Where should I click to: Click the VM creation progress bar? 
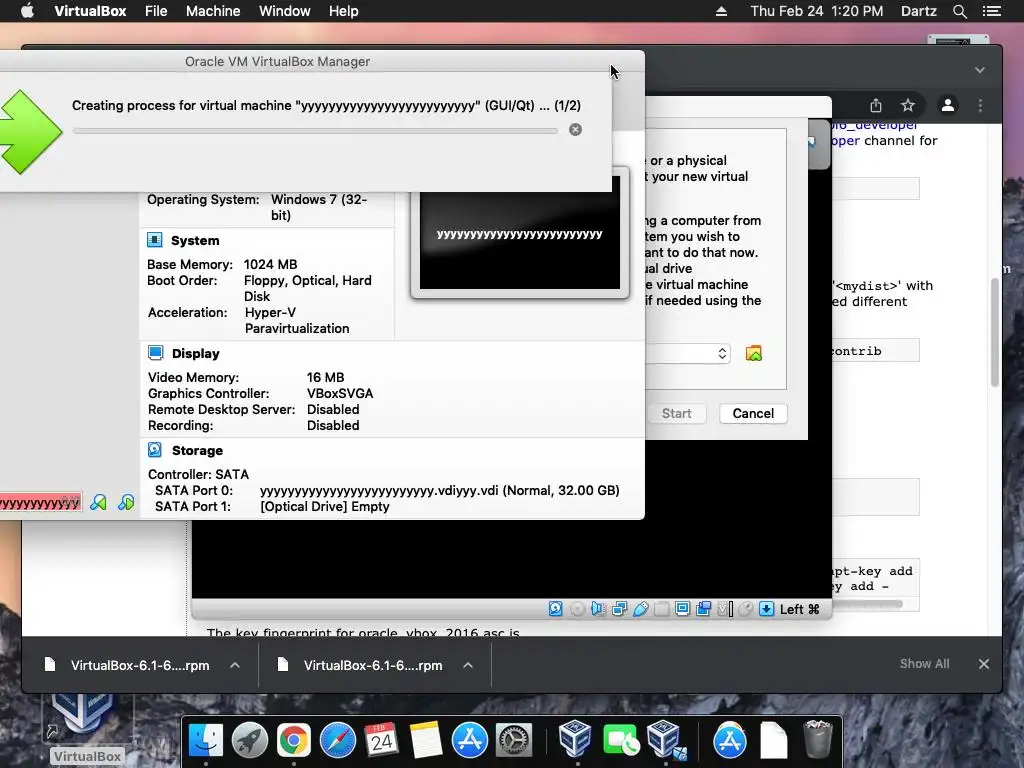[x=315, y=131]
